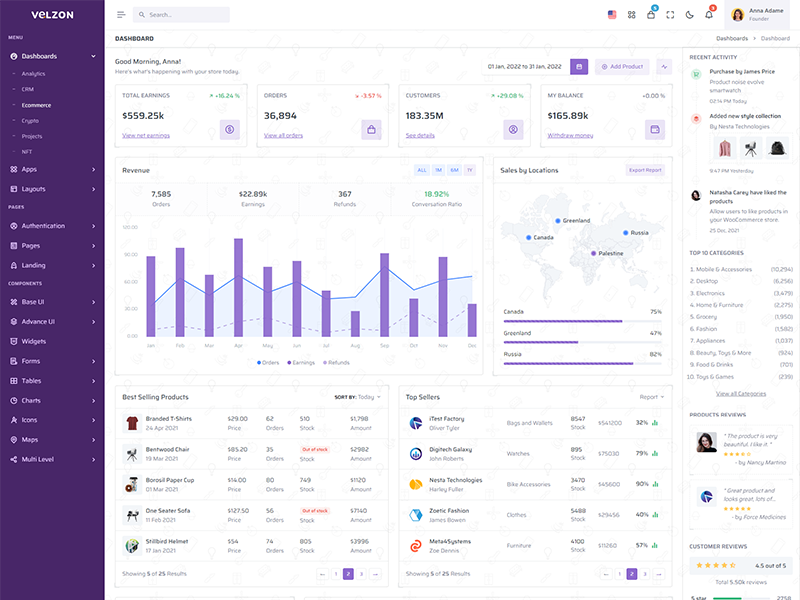Click the Add Product button
This screenshot has width=800, height=600.
(x=622, y=66)
